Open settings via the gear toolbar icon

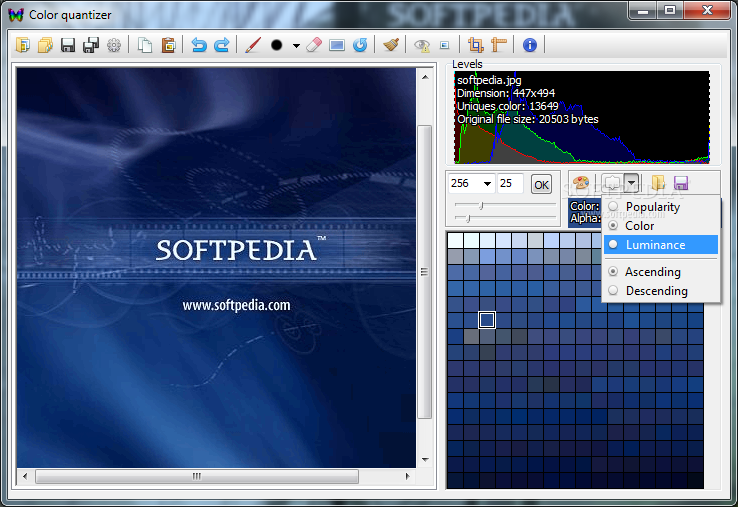114,45
